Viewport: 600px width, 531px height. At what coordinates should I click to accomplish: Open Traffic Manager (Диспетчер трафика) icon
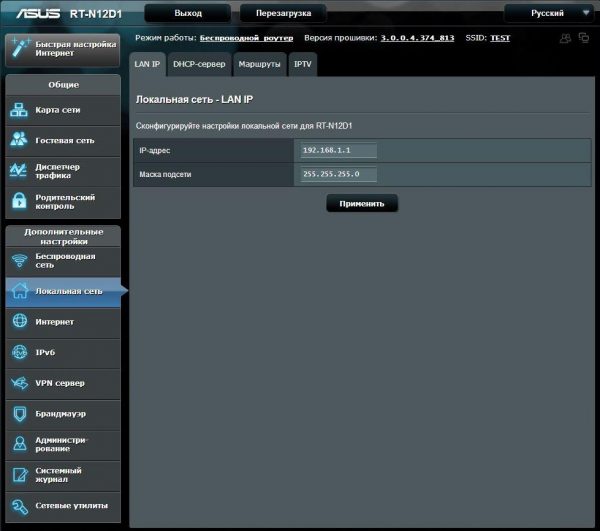(20, 171)
